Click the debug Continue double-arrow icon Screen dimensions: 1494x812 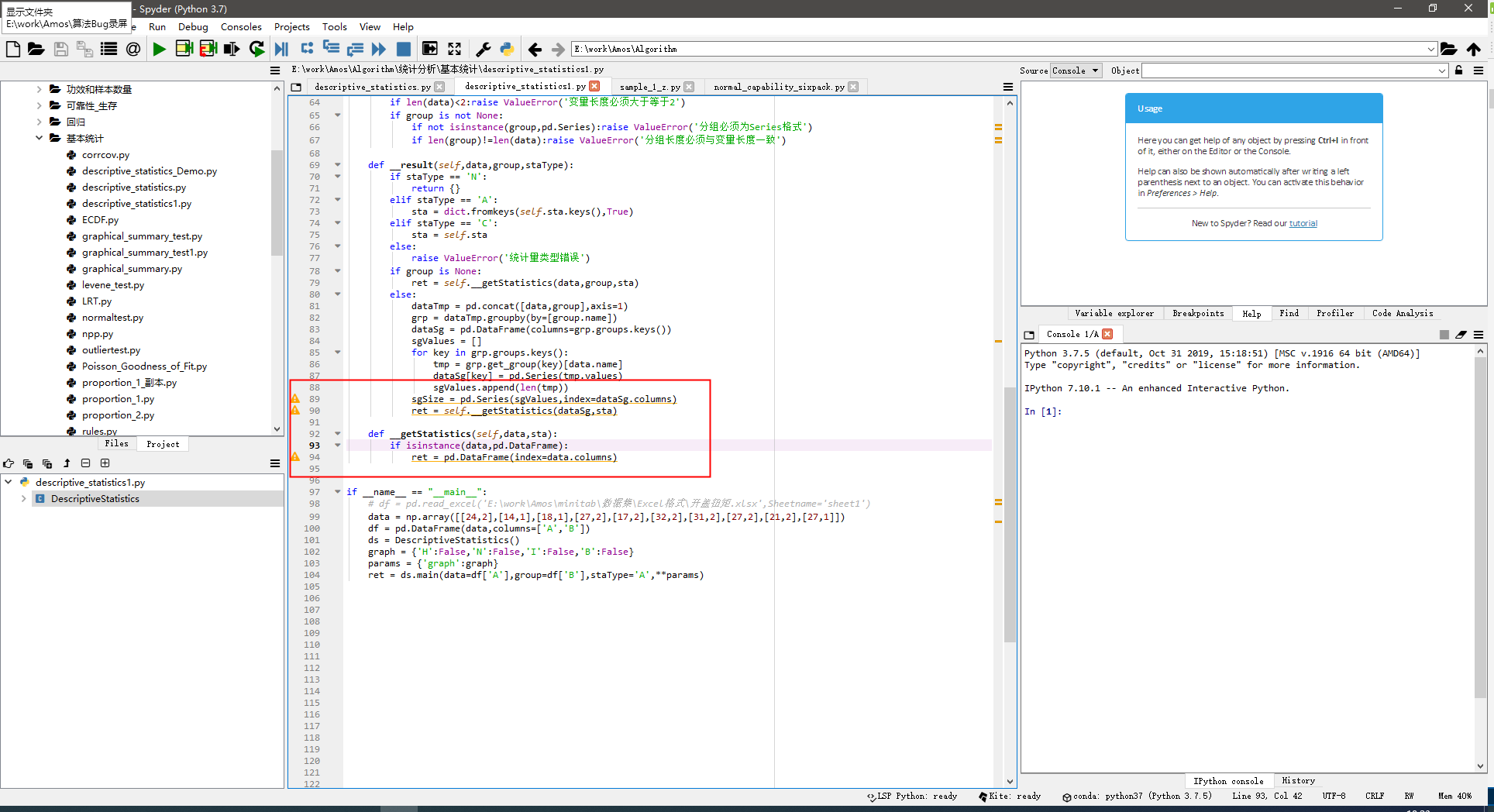(379, 49)
